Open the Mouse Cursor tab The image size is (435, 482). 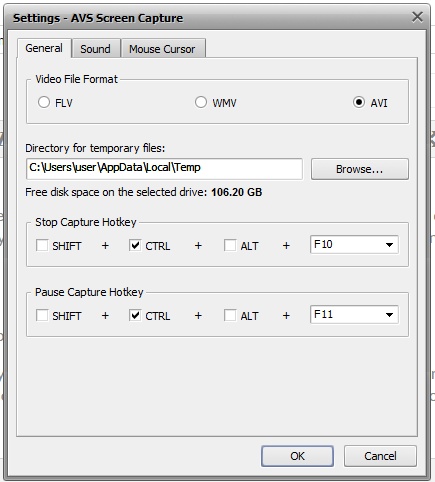click(x=163, y=49)
